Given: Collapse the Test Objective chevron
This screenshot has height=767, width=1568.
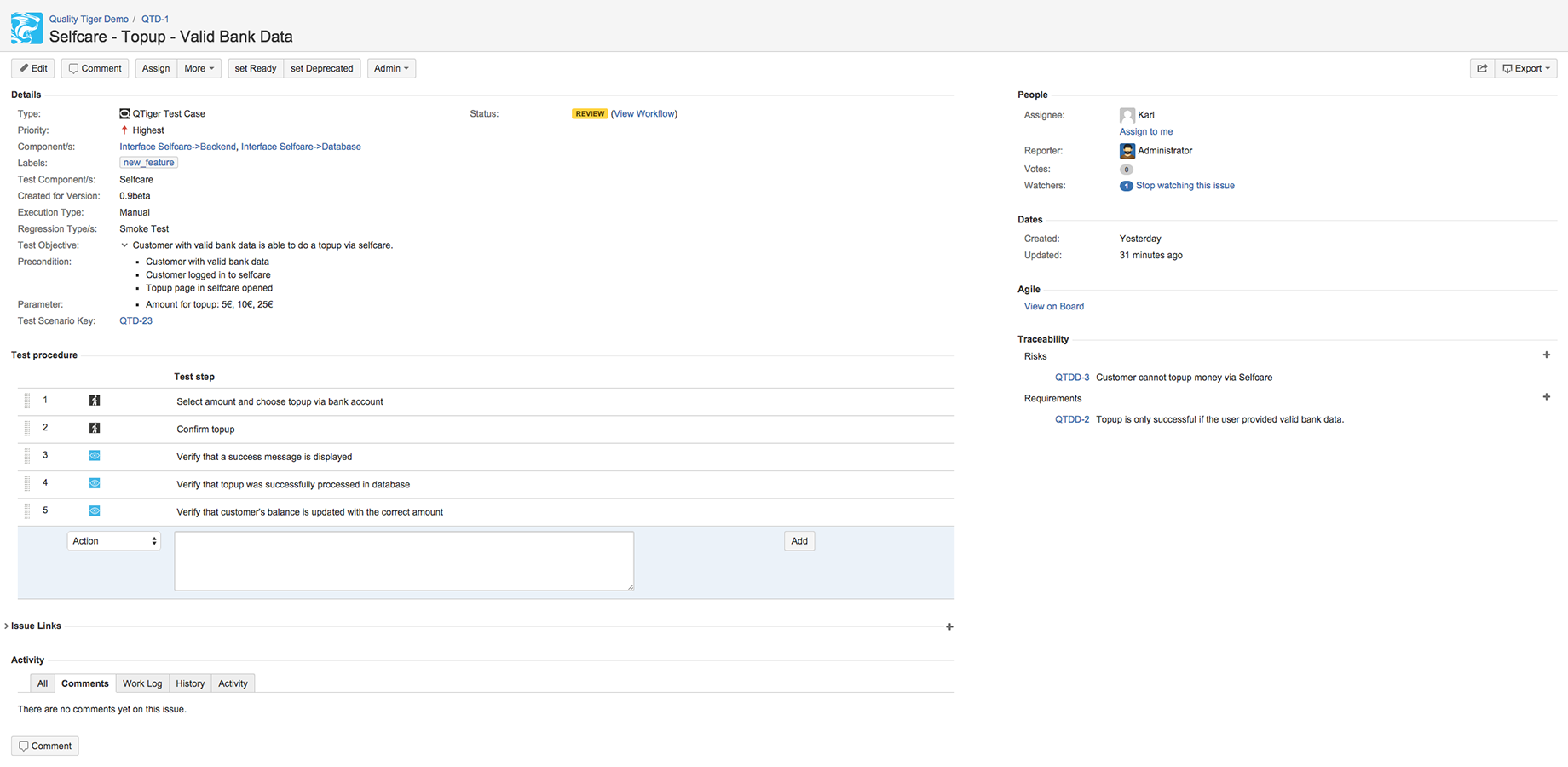Looking at the screenshot, I should tap(124, 245).
